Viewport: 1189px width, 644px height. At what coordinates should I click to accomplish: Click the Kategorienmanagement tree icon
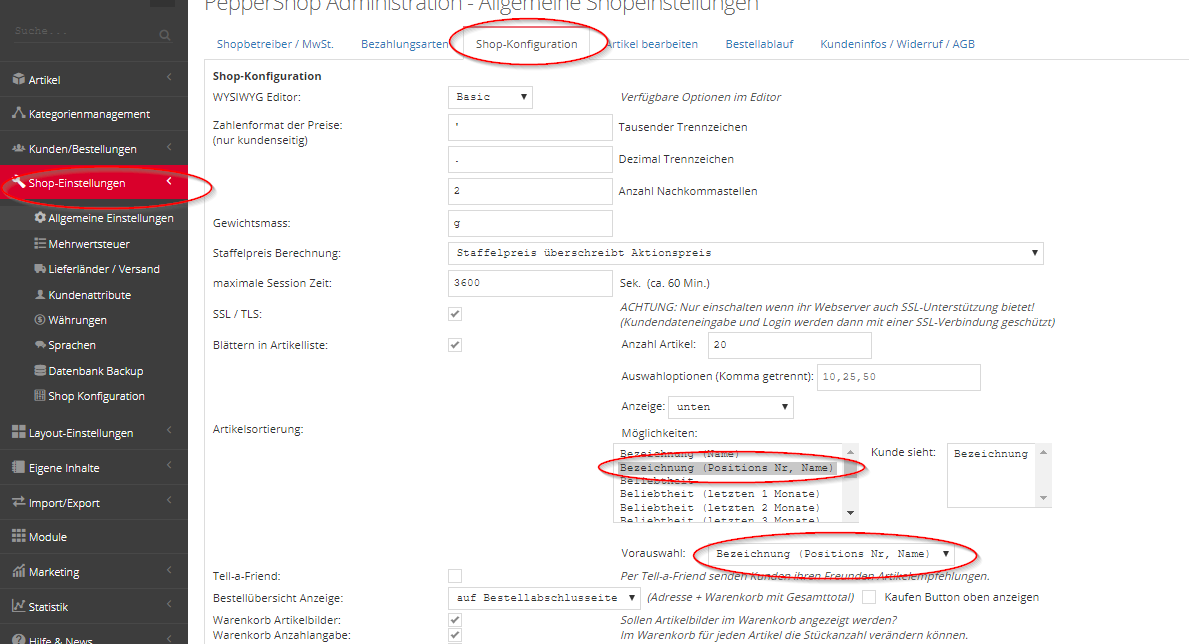[x=19, y=113]
